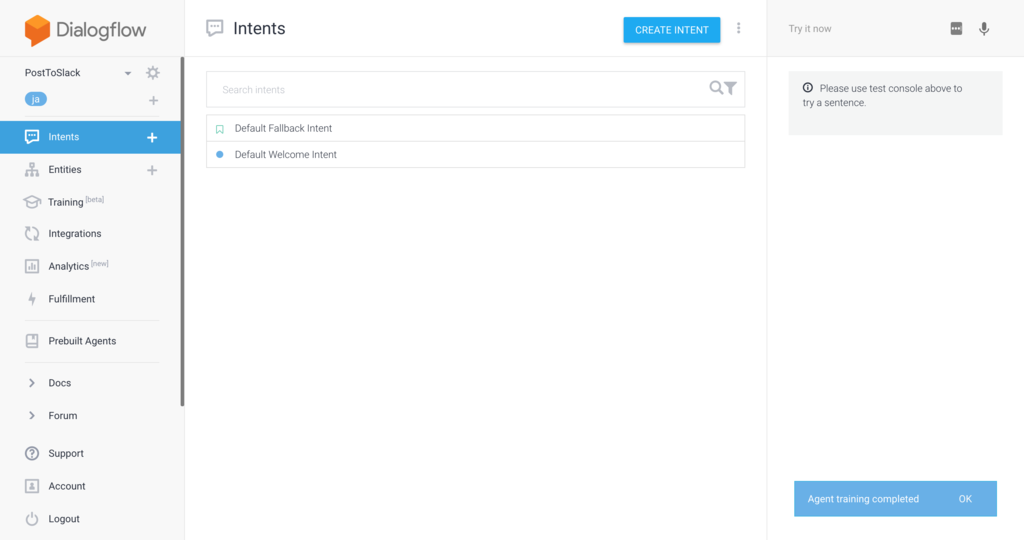Open the Fulfillment section
The width and height of the screenshot is (1024, 540).
(71, 298)
